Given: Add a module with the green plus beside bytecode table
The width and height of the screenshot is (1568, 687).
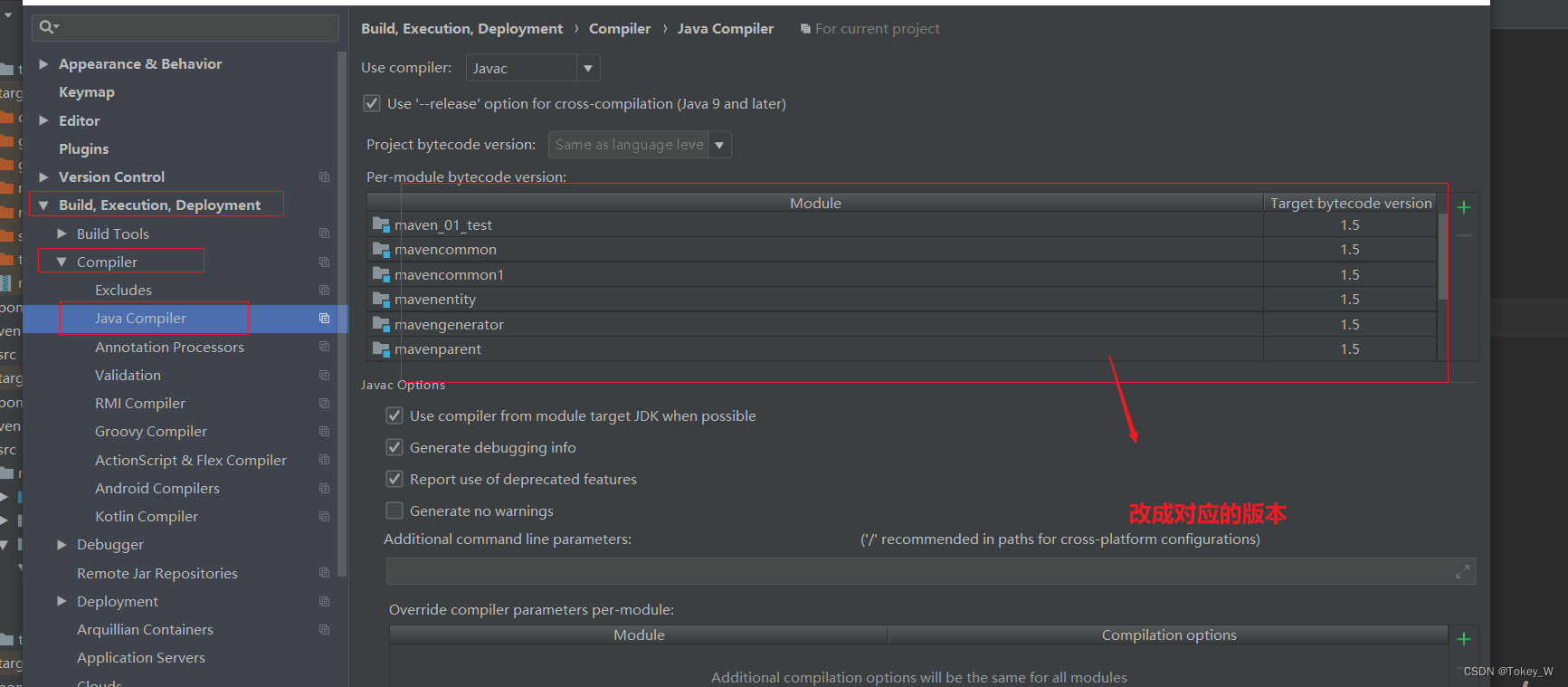Looking at the screenshot, I should tap(1464, 207).
